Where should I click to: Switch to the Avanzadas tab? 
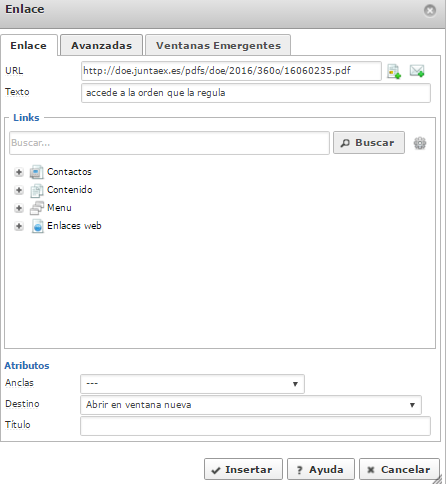101,45
